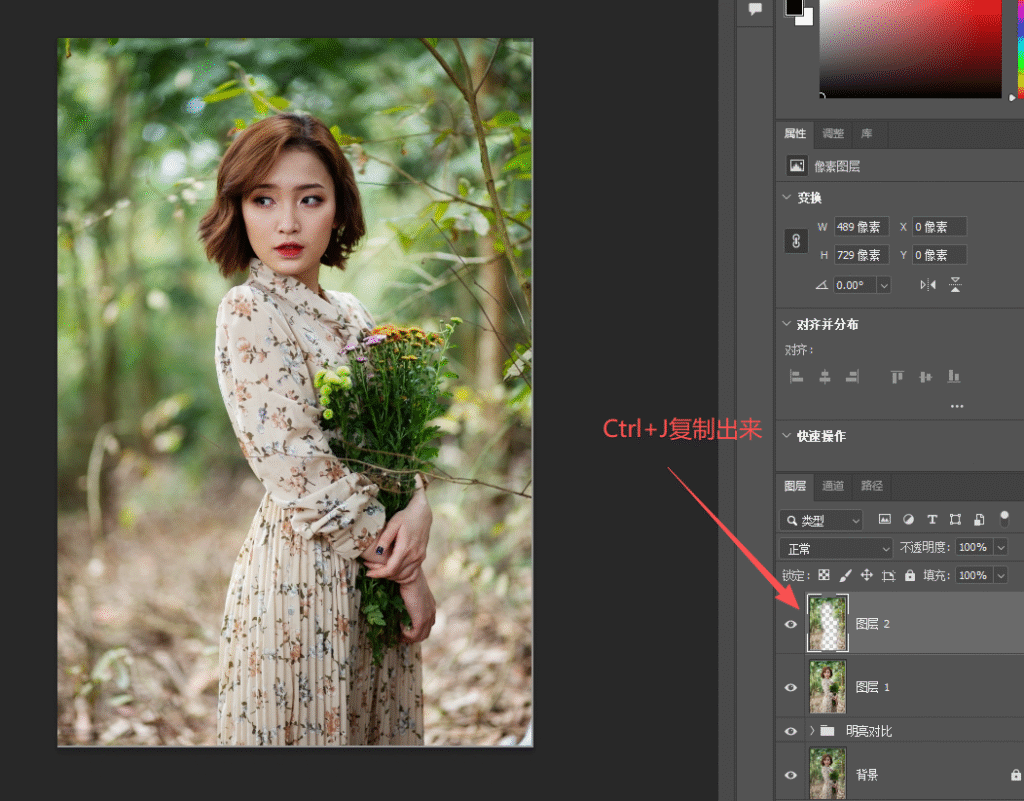The width and height of the screenshot is (1024, 801).
Task: Open the 类型 layer filter dropdown
Action: (822, 520)
